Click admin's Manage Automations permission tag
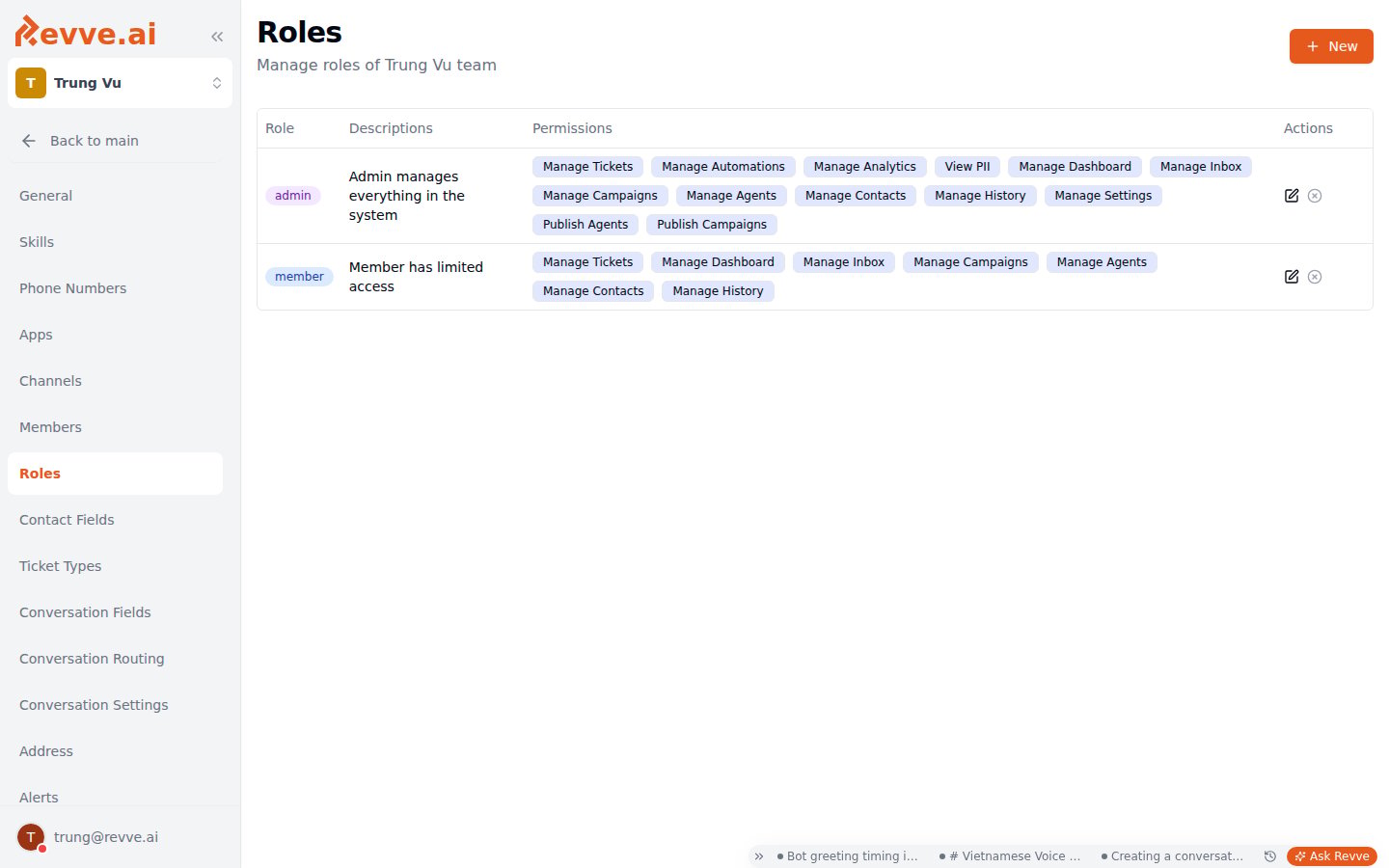Screen dimensions: 1389x868 click(723, 167)
